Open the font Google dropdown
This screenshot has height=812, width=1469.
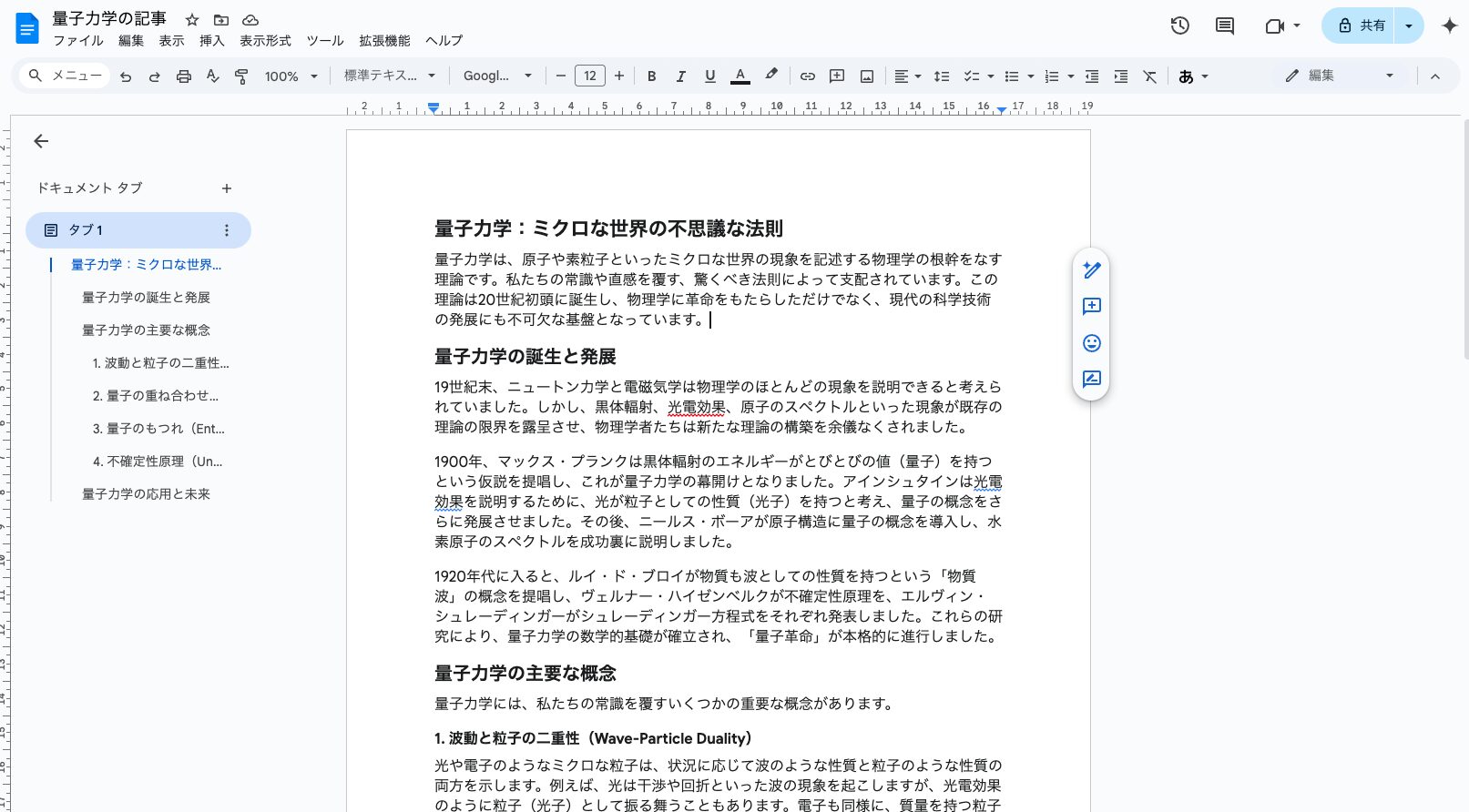click(497, 76)
